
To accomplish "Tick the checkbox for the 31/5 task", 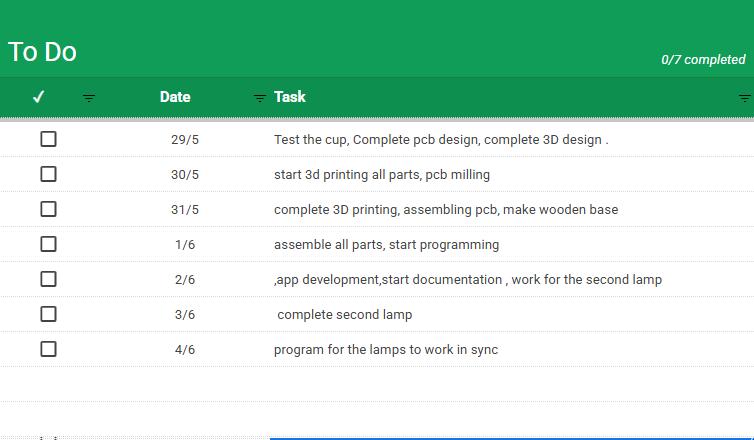I will pos(48,209).
